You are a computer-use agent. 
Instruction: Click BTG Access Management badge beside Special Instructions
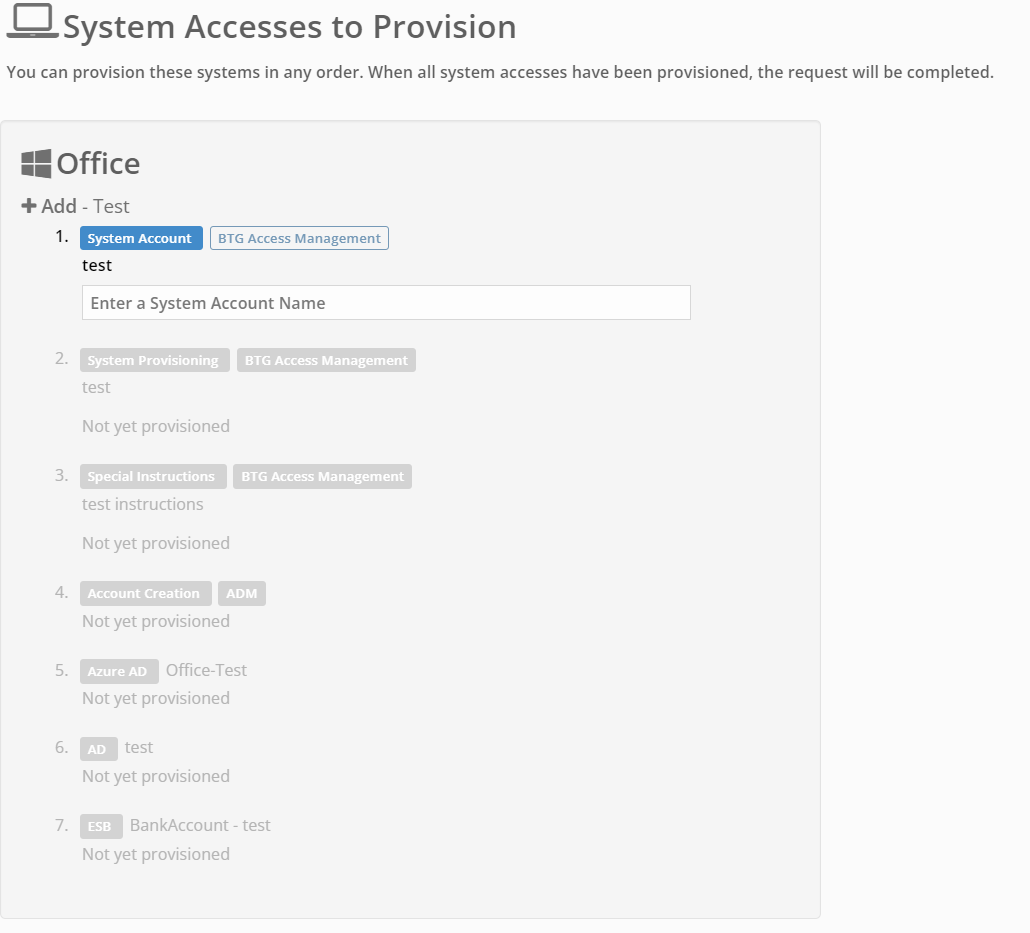322,477
